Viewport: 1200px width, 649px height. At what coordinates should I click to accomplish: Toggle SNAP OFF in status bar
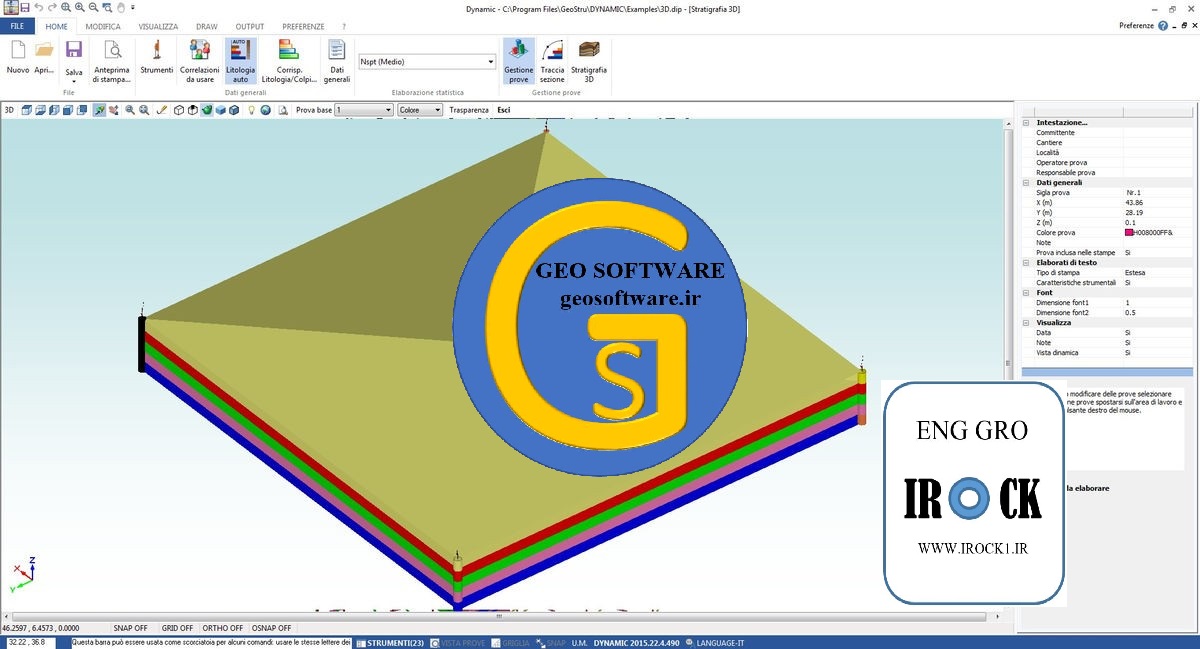tap(130, 628)
